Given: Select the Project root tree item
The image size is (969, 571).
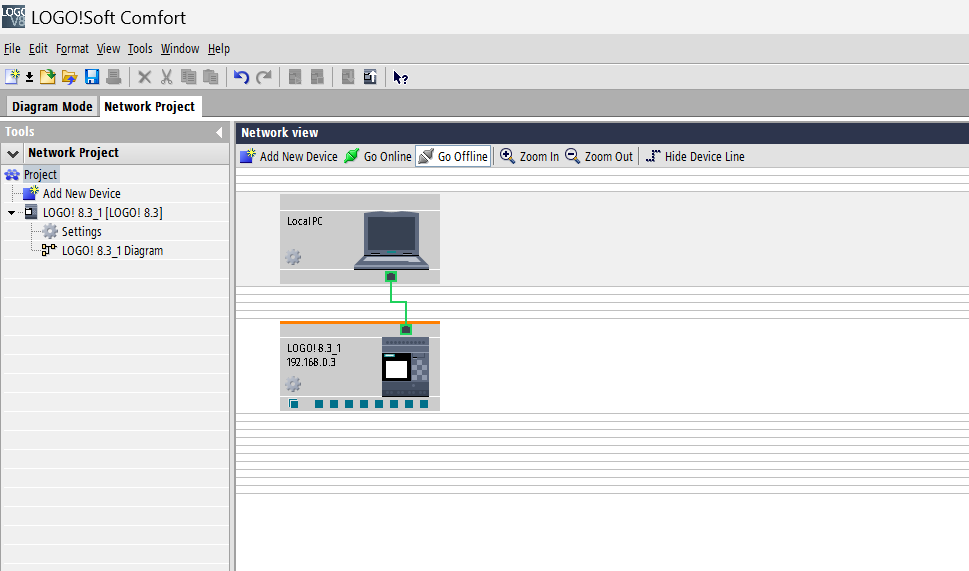Looking at the screenshot, I should (40, 175).
